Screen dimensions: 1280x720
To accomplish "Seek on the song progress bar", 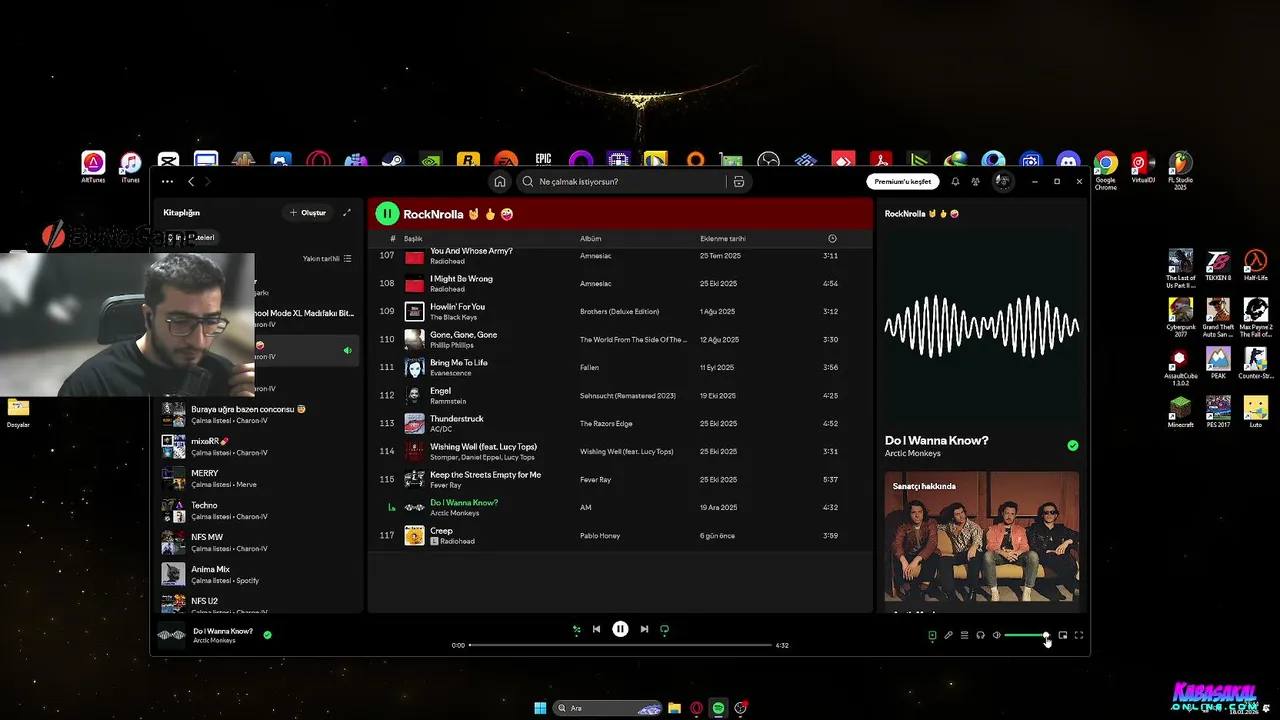I will pos(620,645).
